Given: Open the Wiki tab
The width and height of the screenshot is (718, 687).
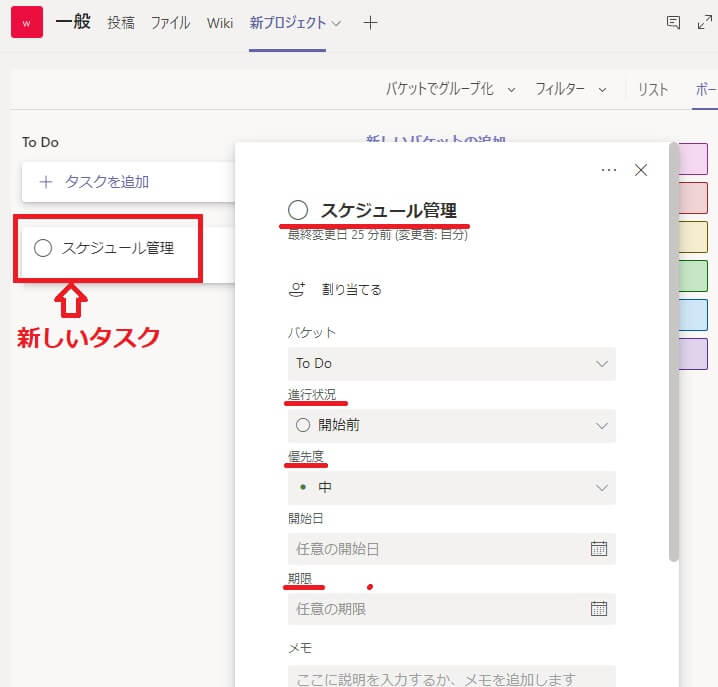Looking at the screenshot, I should point(220,23).
